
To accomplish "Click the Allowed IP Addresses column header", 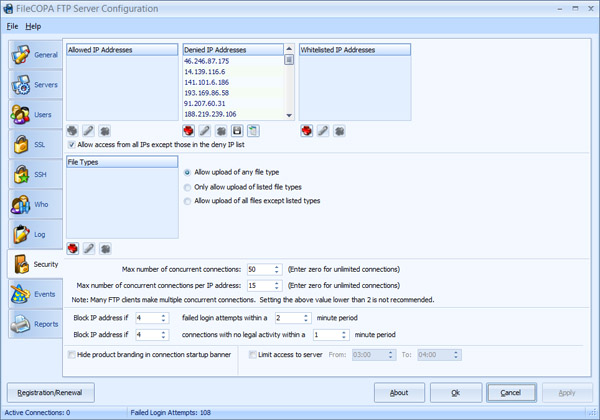I will click(122, 50).
